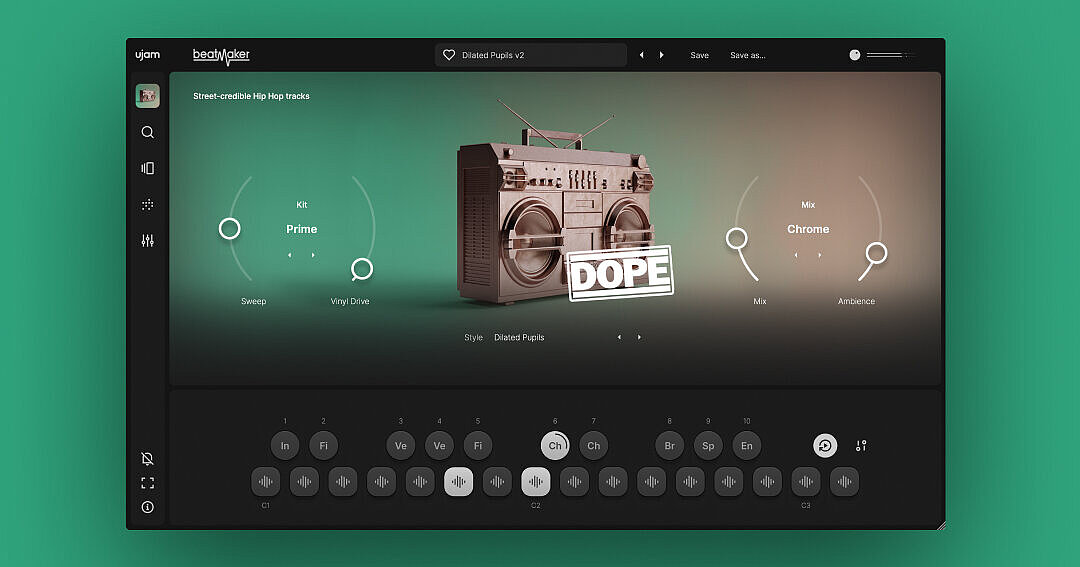Click the Save button
The image size is (1080, 567).
point(699,56)
